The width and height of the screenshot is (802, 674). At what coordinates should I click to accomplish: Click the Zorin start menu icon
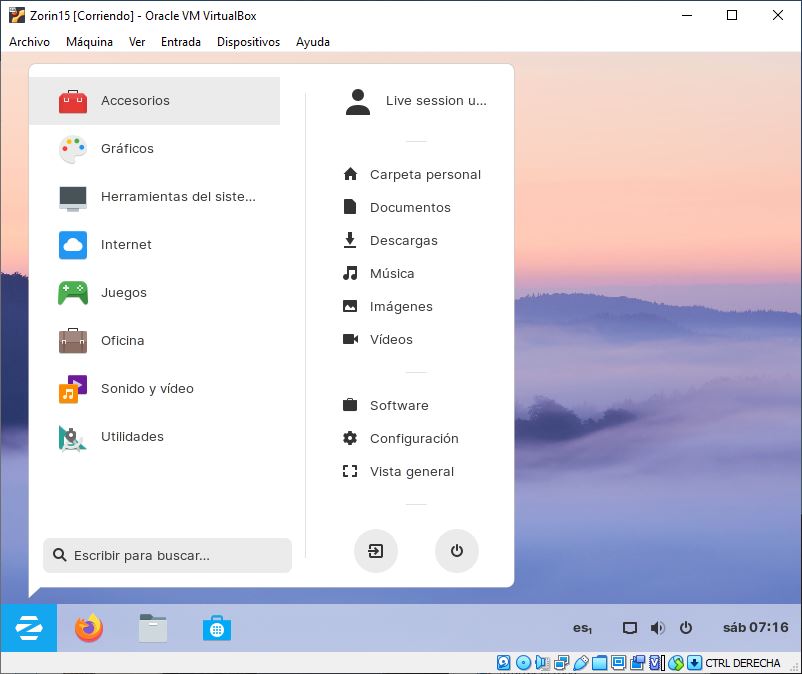(29, 628)
